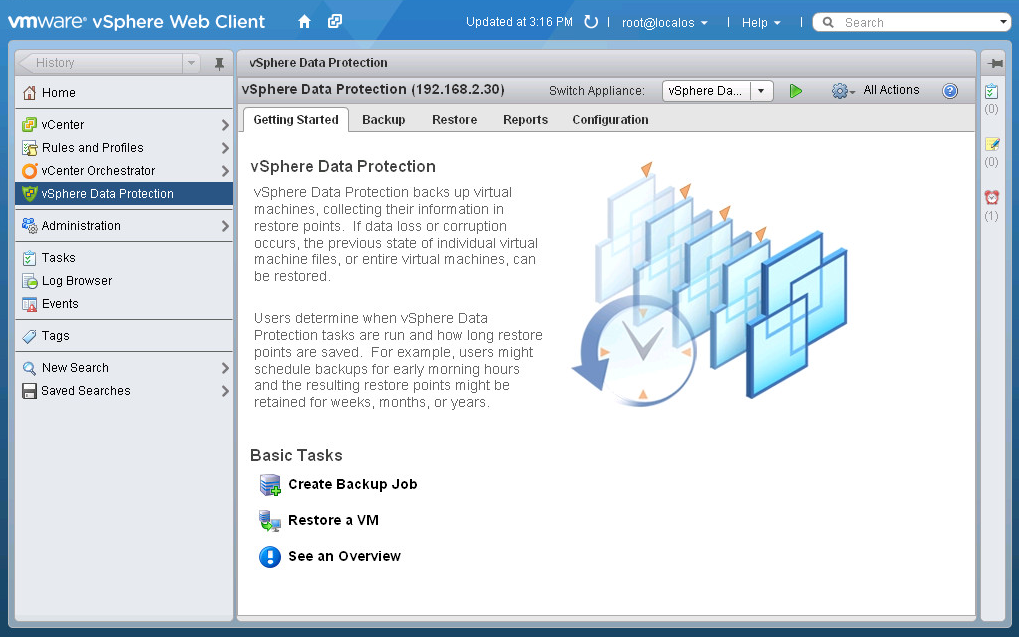Expand the vCenter chevron
The width and height of the screenshot is (1019, 637).
[225, 125]
